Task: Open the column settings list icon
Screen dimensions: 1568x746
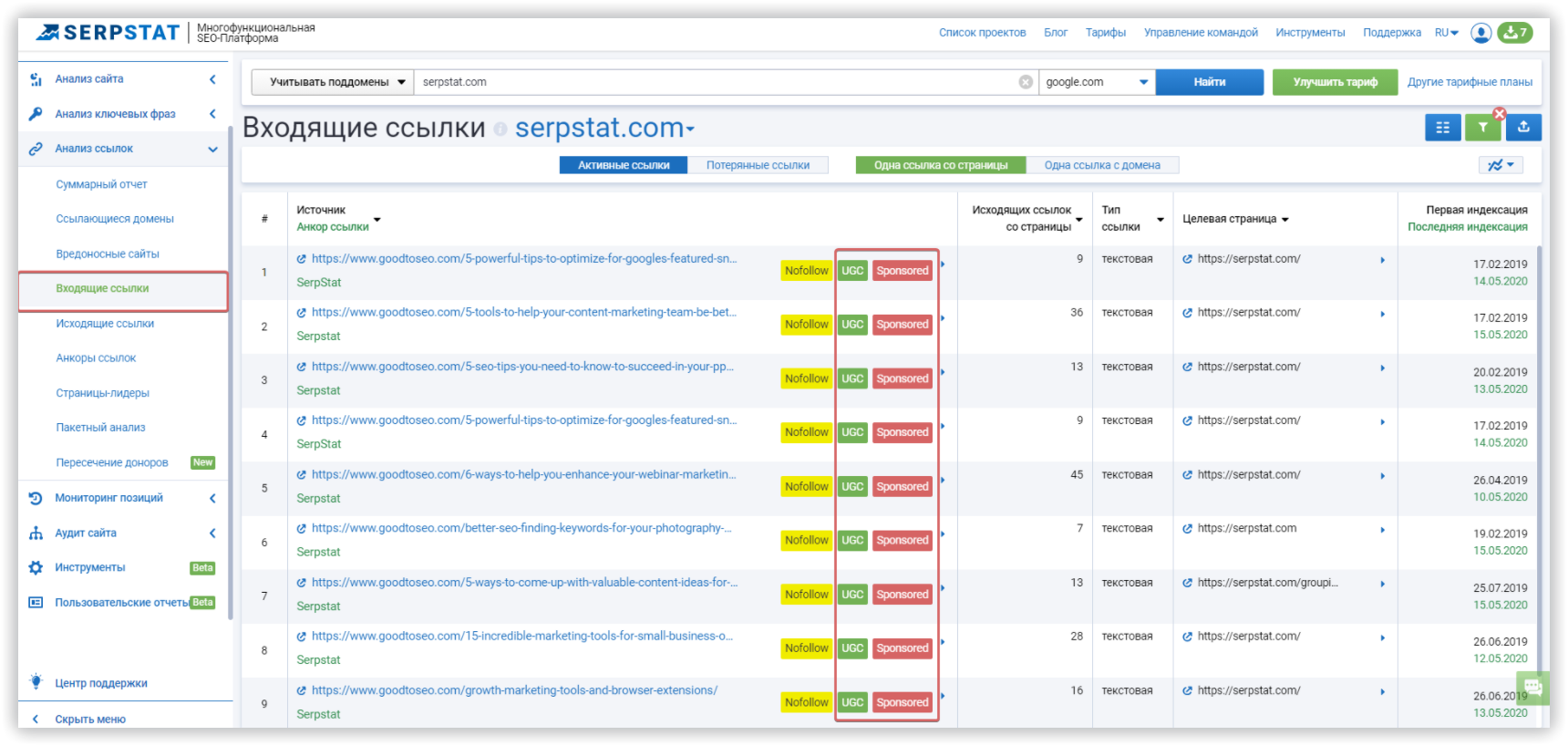Action: pos(1442,128)
